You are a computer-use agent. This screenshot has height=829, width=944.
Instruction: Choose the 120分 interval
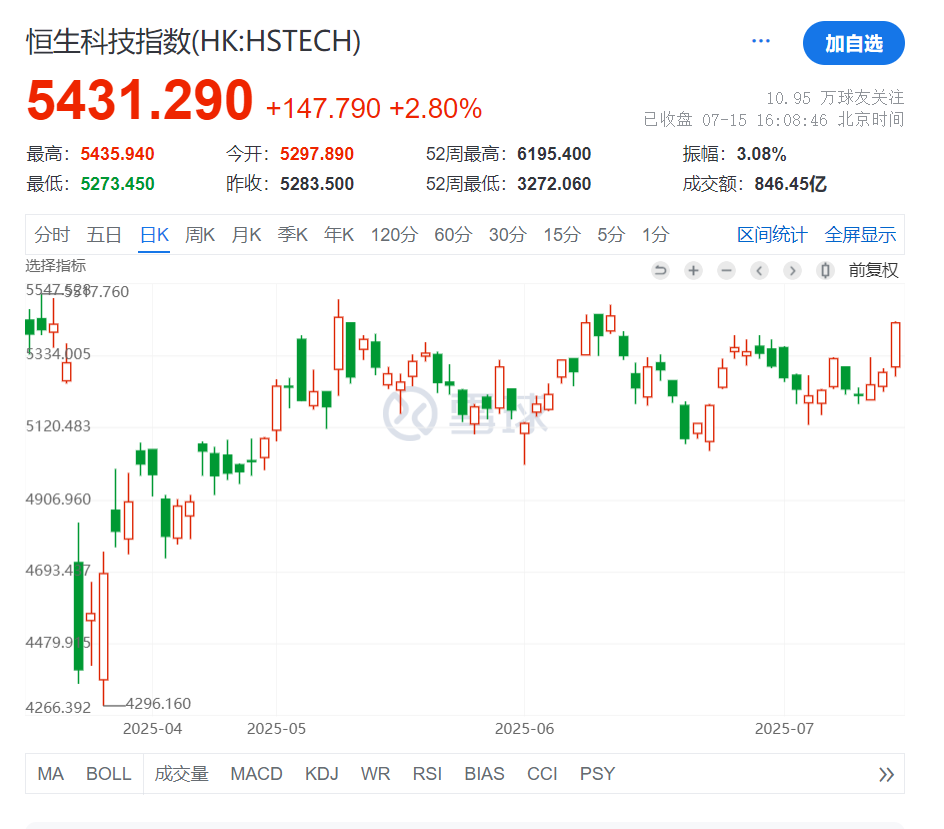click(394, 234)
